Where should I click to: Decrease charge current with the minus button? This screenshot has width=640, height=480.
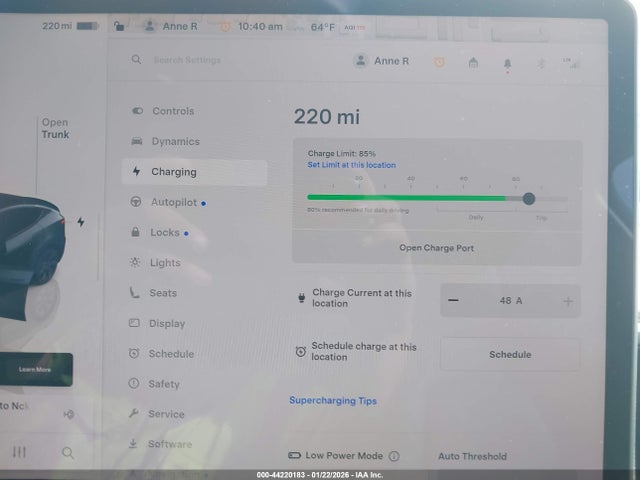pyautogui.click(x=454, y=301)
